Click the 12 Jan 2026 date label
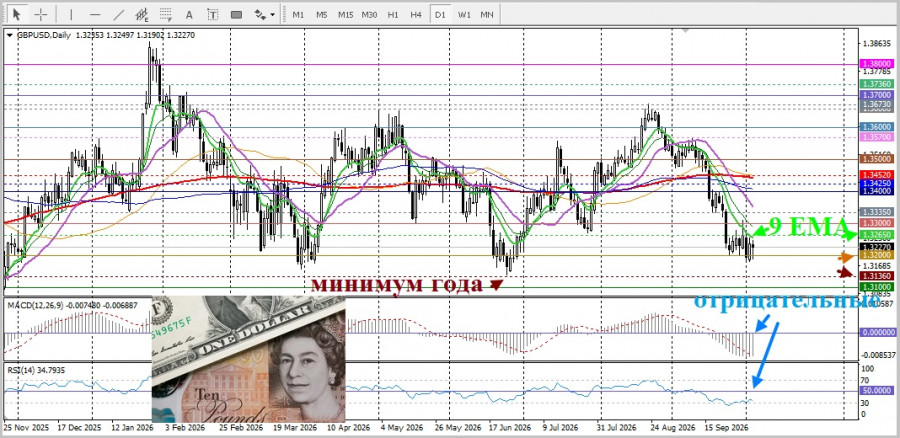The image size is (900, 438). pos(132,428)
